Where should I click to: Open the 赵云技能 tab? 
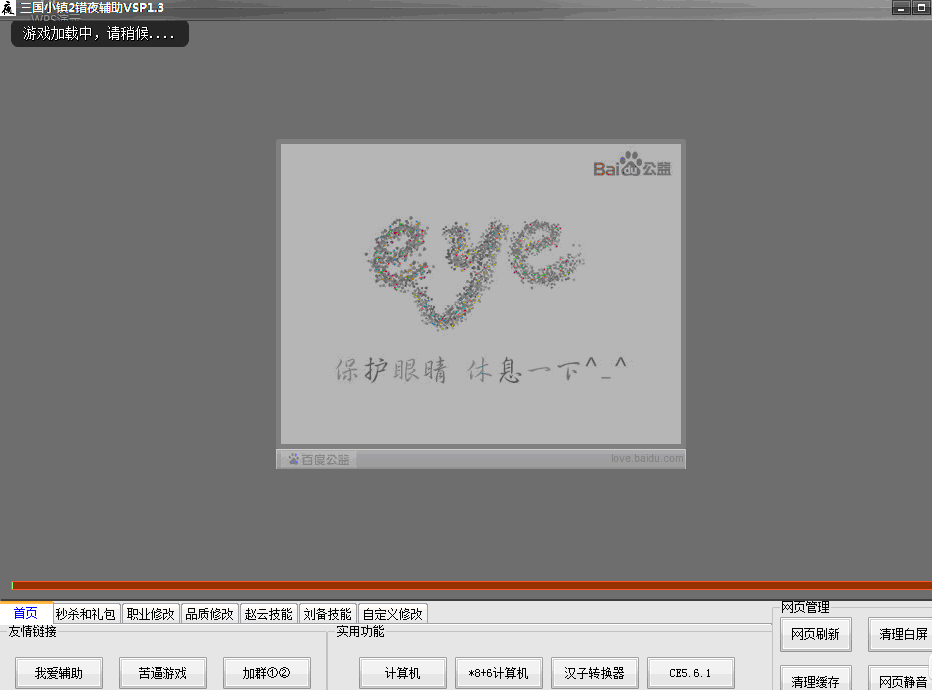pos(269,614)
